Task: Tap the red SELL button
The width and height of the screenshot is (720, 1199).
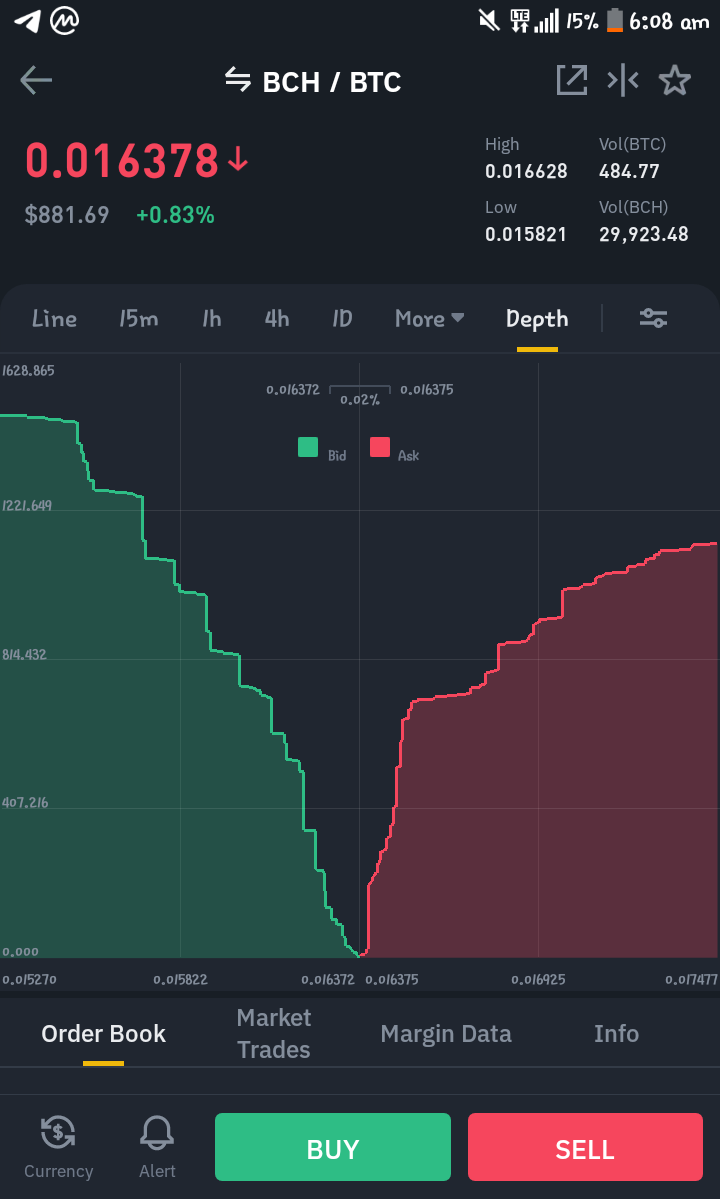Action: (585, 1147)
